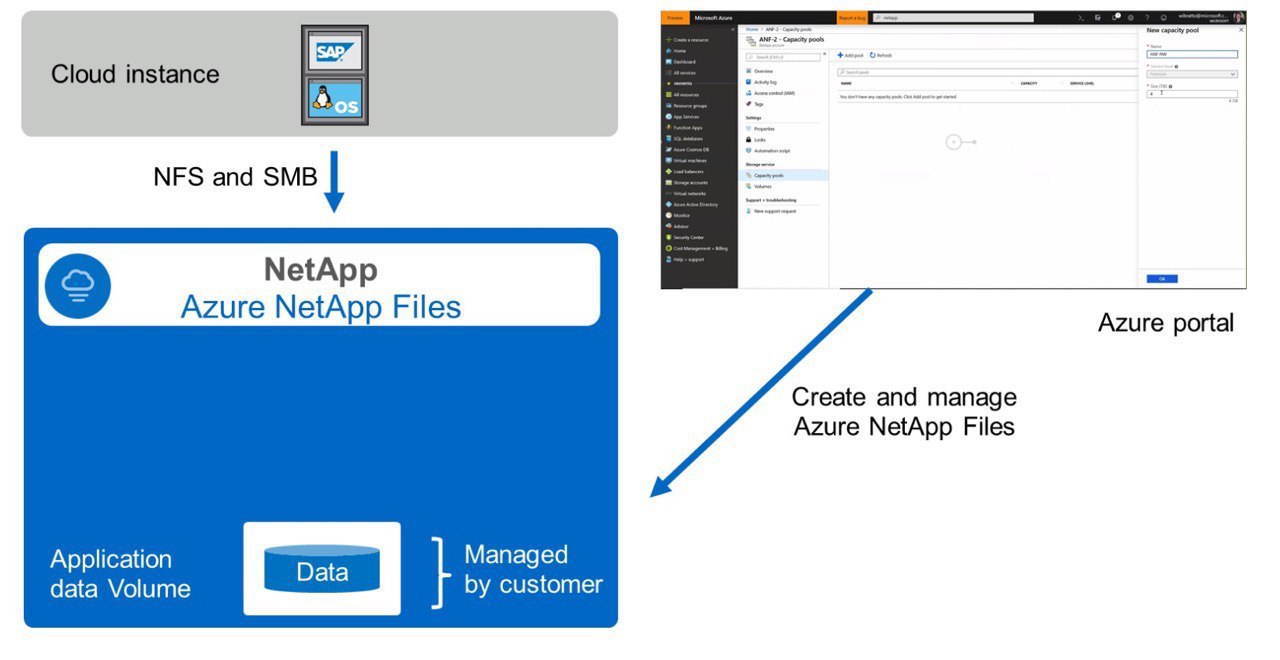Click the feedback smiley icon in top bar

pos(1163,18)
